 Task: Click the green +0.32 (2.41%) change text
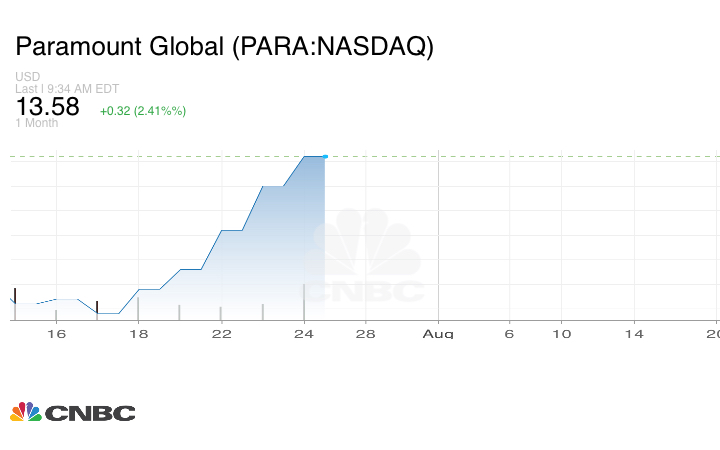pos(143,110)
